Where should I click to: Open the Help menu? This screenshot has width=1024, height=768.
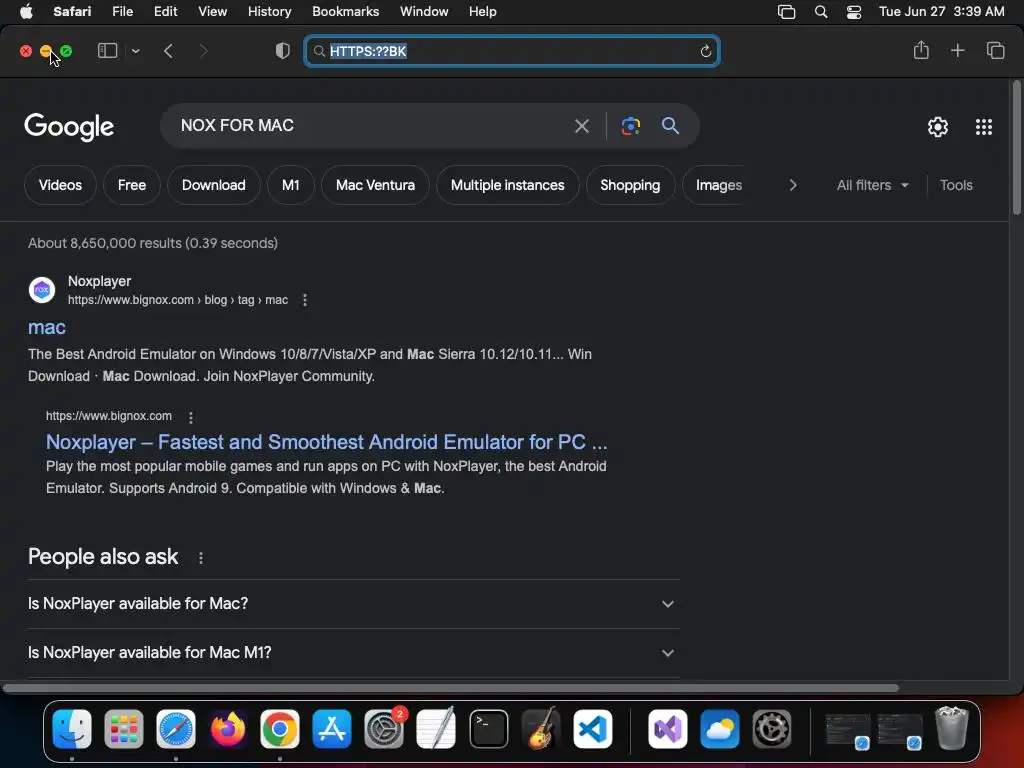click(x=483, y=12)
